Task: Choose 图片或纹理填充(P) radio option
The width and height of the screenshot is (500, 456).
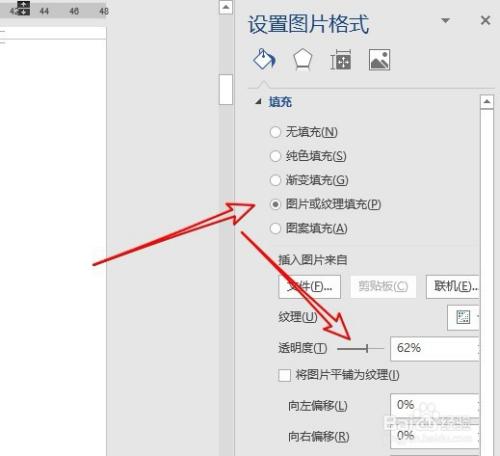Action: 275,204
